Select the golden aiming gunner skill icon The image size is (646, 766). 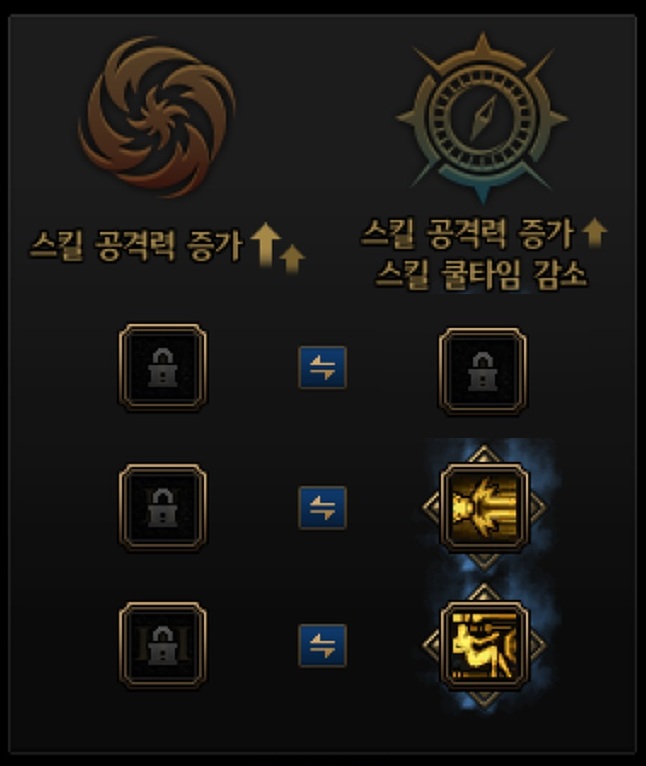[484, 645]
